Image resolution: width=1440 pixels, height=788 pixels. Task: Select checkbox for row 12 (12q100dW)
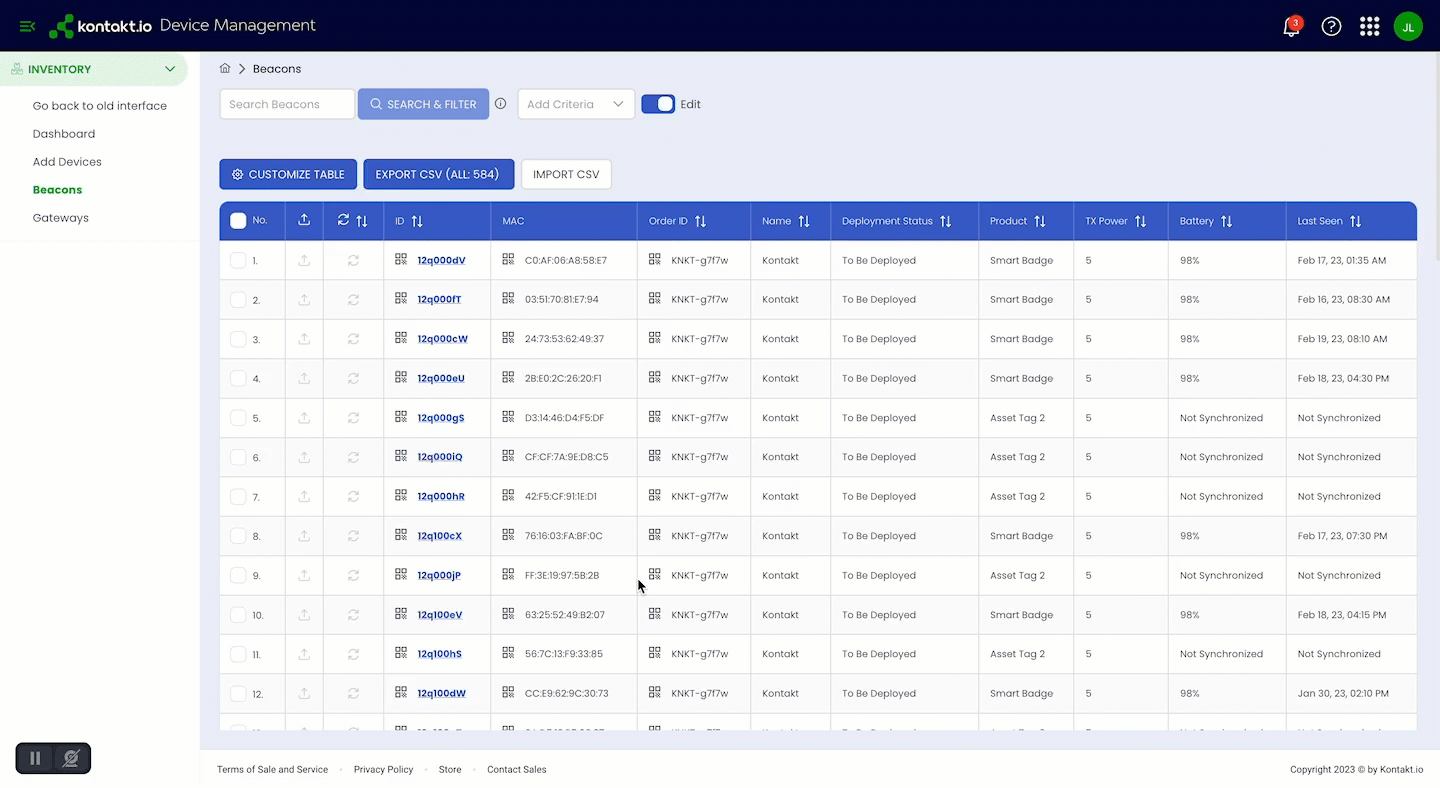pos(238,693)
